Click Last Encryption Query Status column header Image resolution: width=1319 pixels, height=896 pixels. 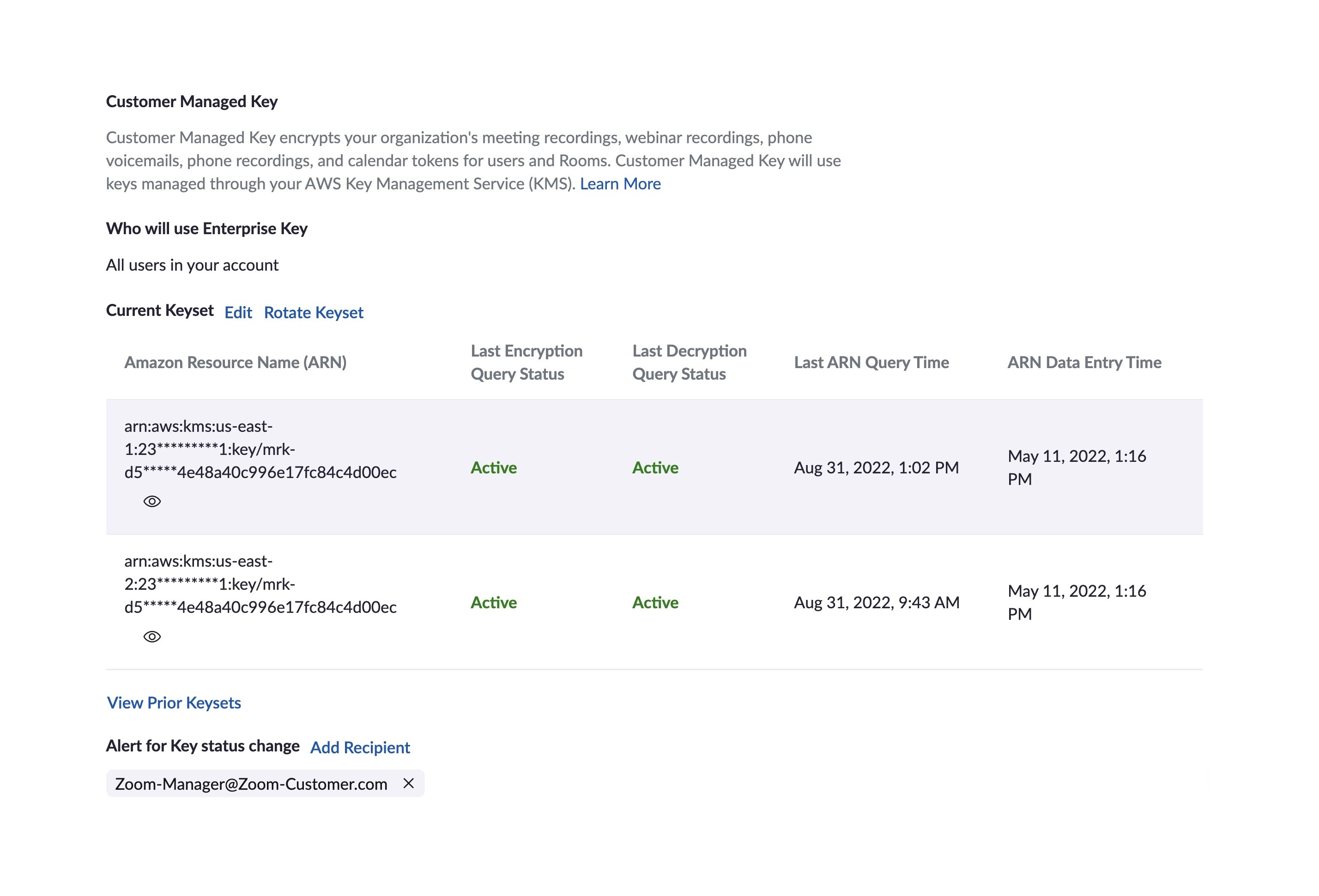coord(527,363)
